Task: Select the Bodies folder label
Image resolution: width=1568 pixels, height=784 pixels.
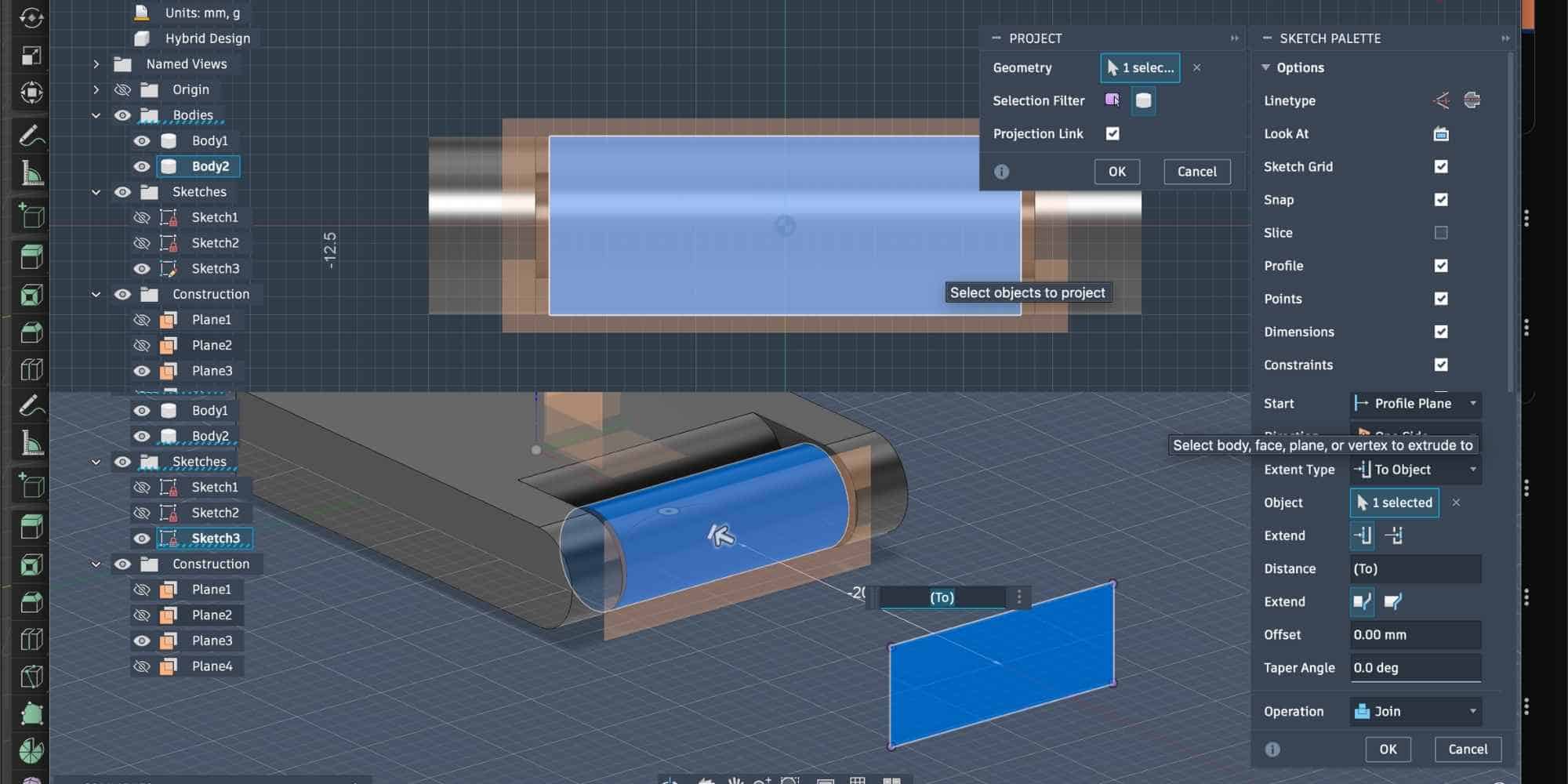Action: pos(193,115)
